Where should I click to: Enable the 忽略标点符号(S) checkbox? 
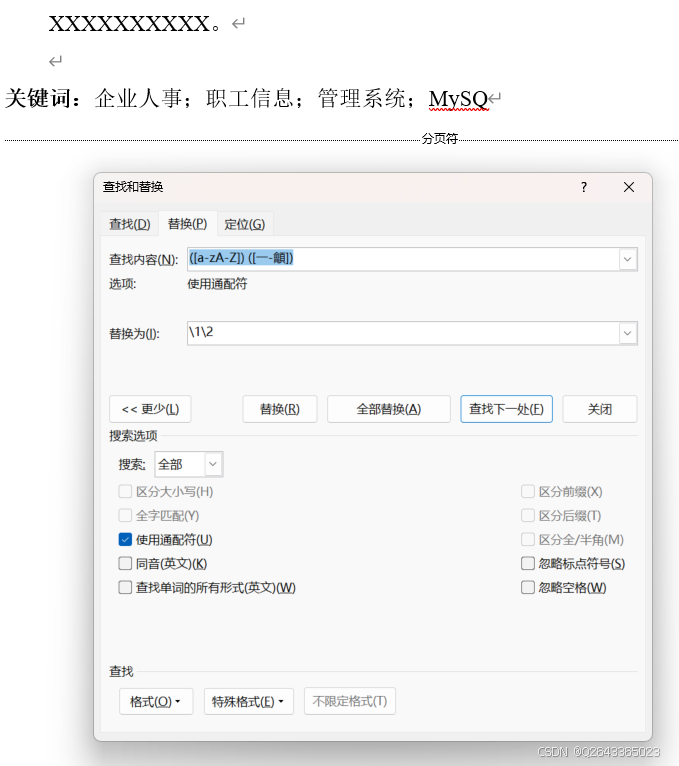click(x=528, y=563)
